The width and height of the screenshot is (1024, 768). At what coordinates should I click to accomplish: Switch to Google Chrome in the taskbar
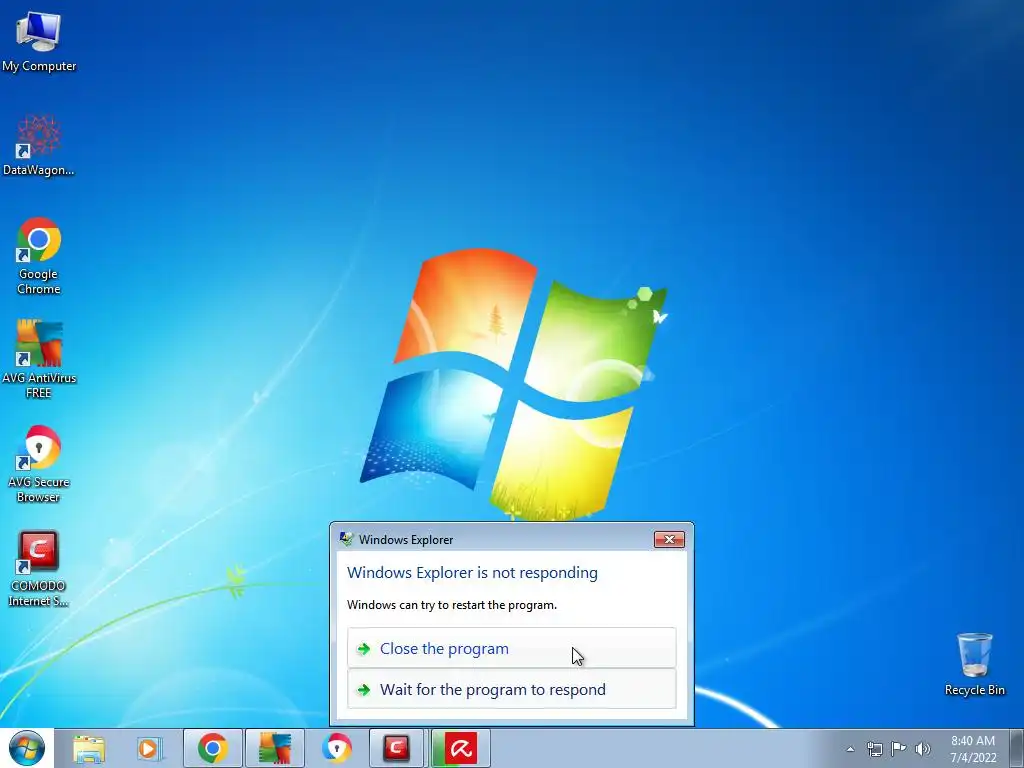[213, 748]
